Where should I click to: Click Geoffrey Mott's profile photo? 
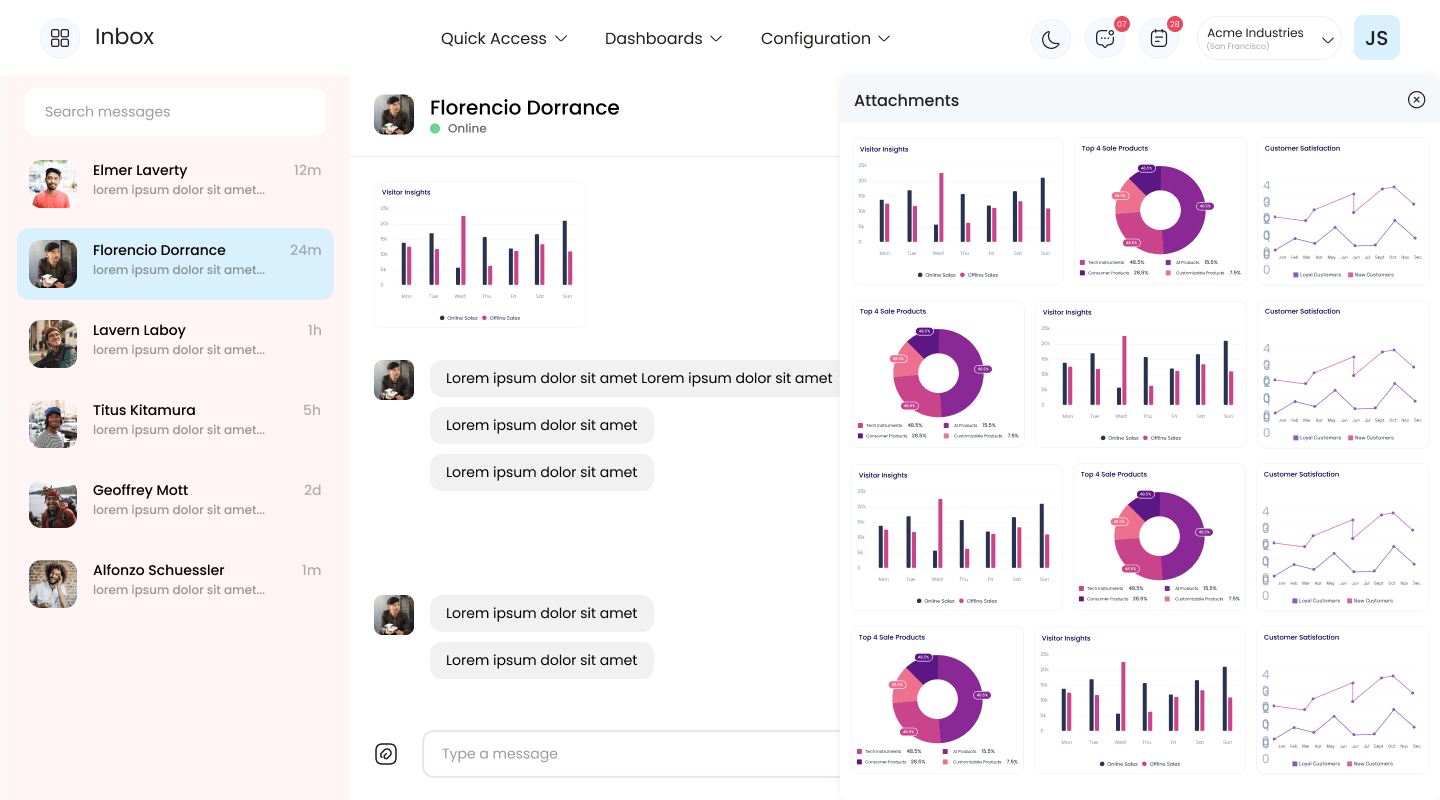53,504
